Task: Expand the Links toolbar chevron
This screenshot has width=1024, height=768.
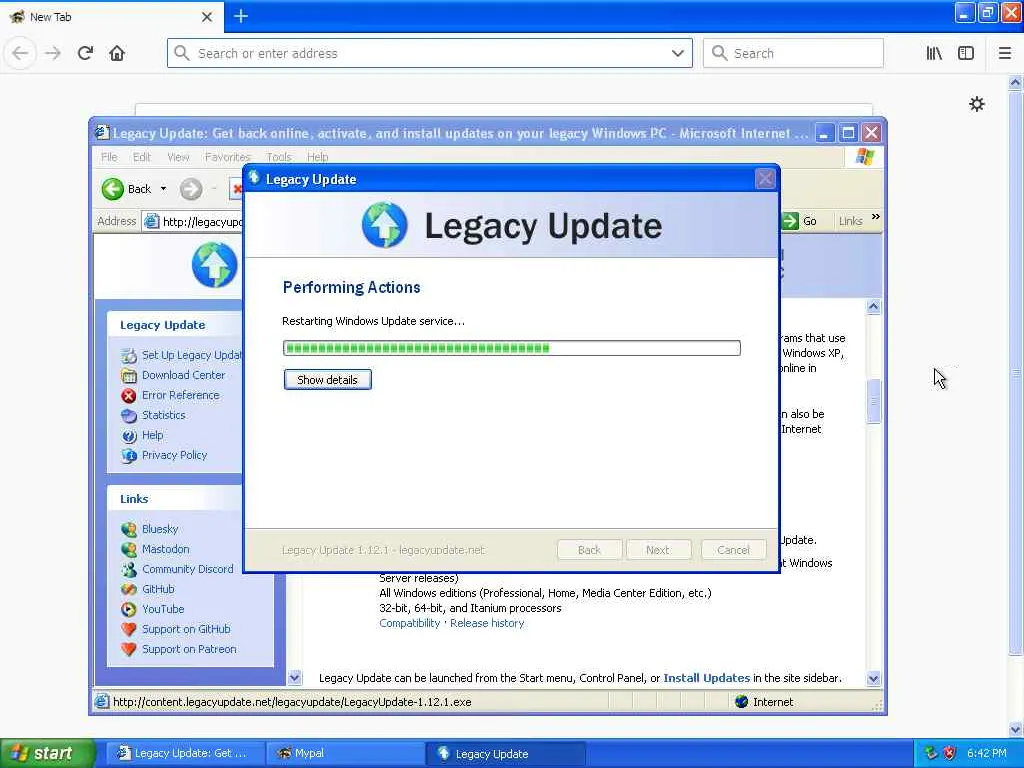Action: coord(875,217)
